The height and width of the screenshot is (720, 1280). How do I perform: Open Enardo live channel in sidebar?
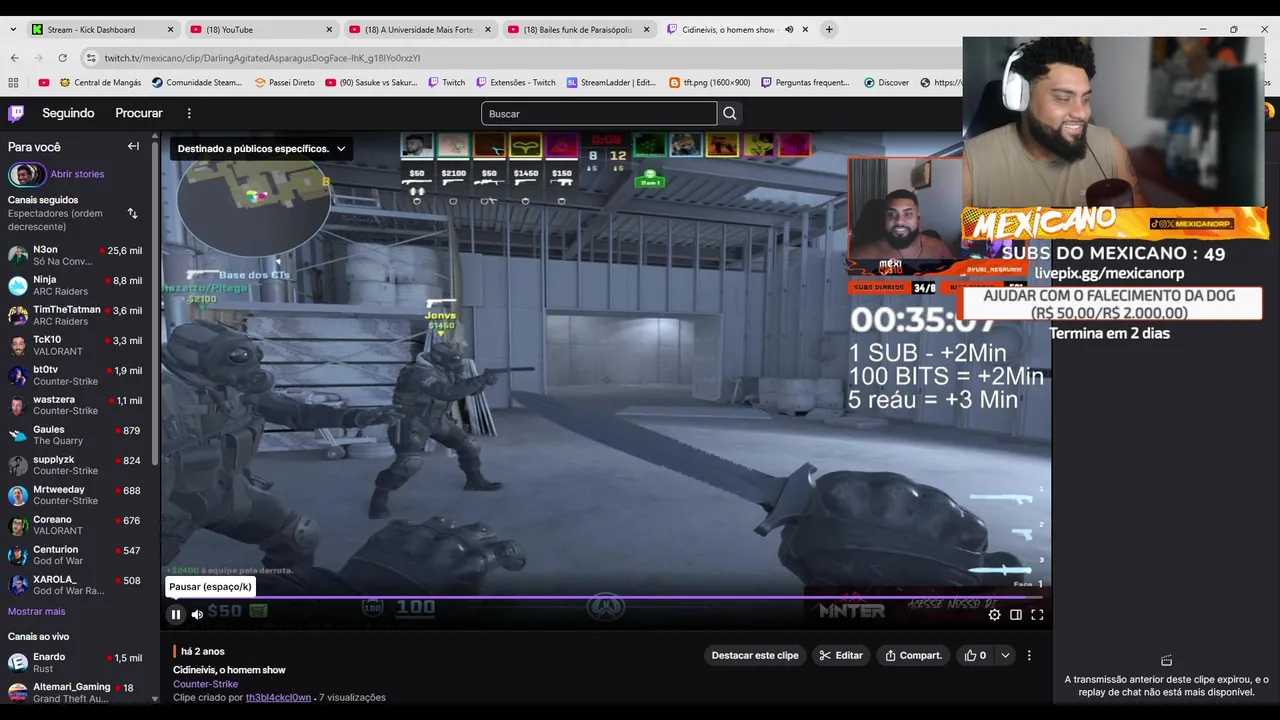(75, 662)
